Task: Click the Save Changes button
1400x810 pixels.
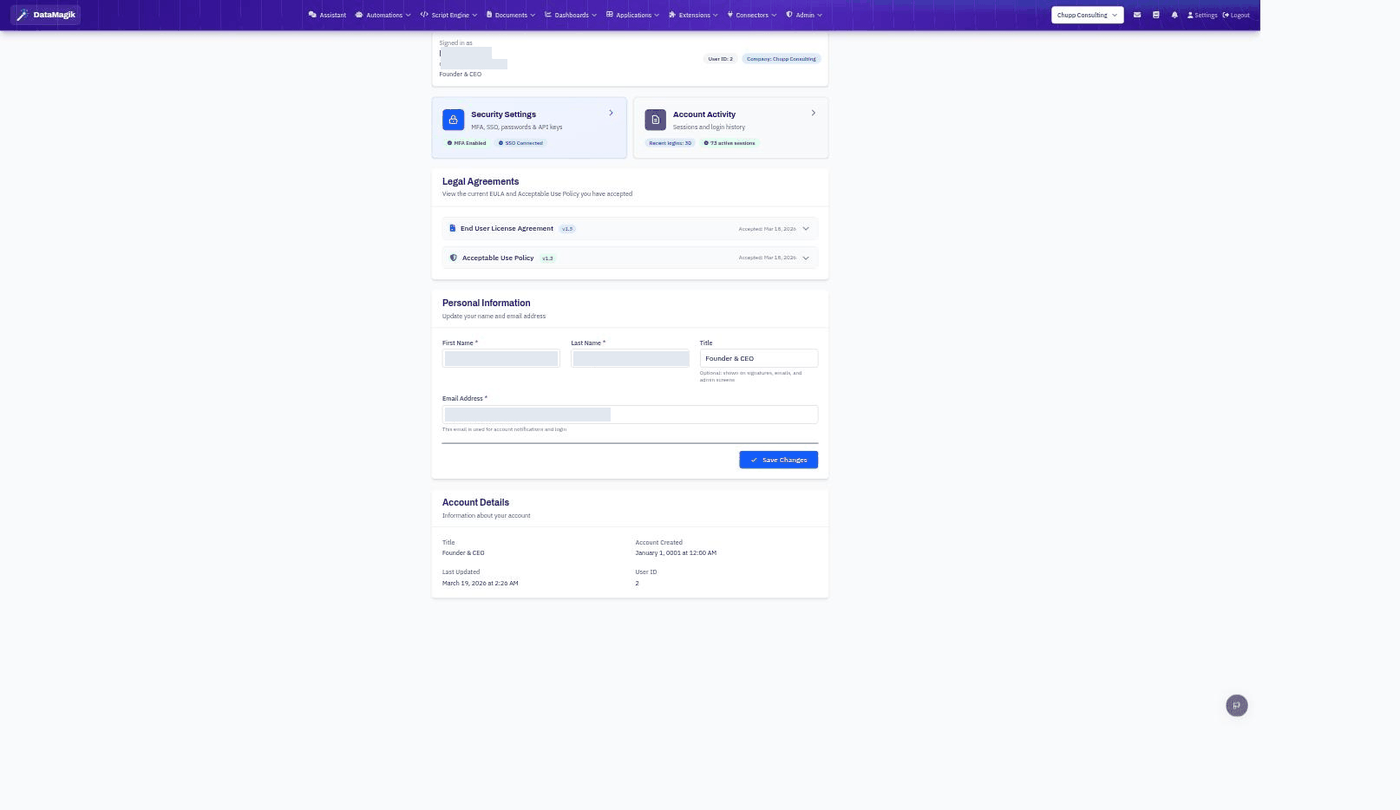Action: pos(778,459)
